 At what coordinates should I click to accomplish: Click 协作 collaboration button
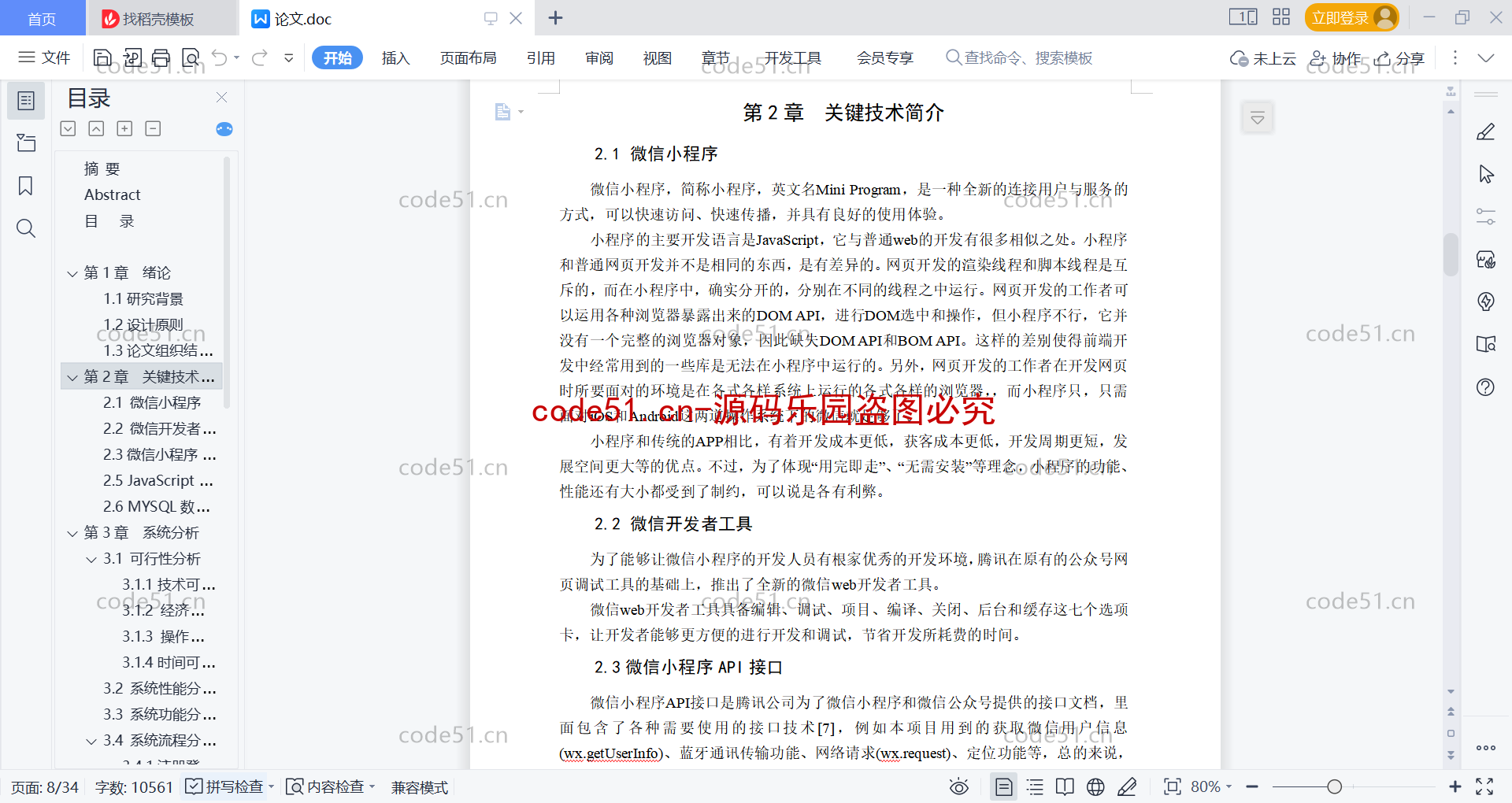click(x=1336, y=57)
